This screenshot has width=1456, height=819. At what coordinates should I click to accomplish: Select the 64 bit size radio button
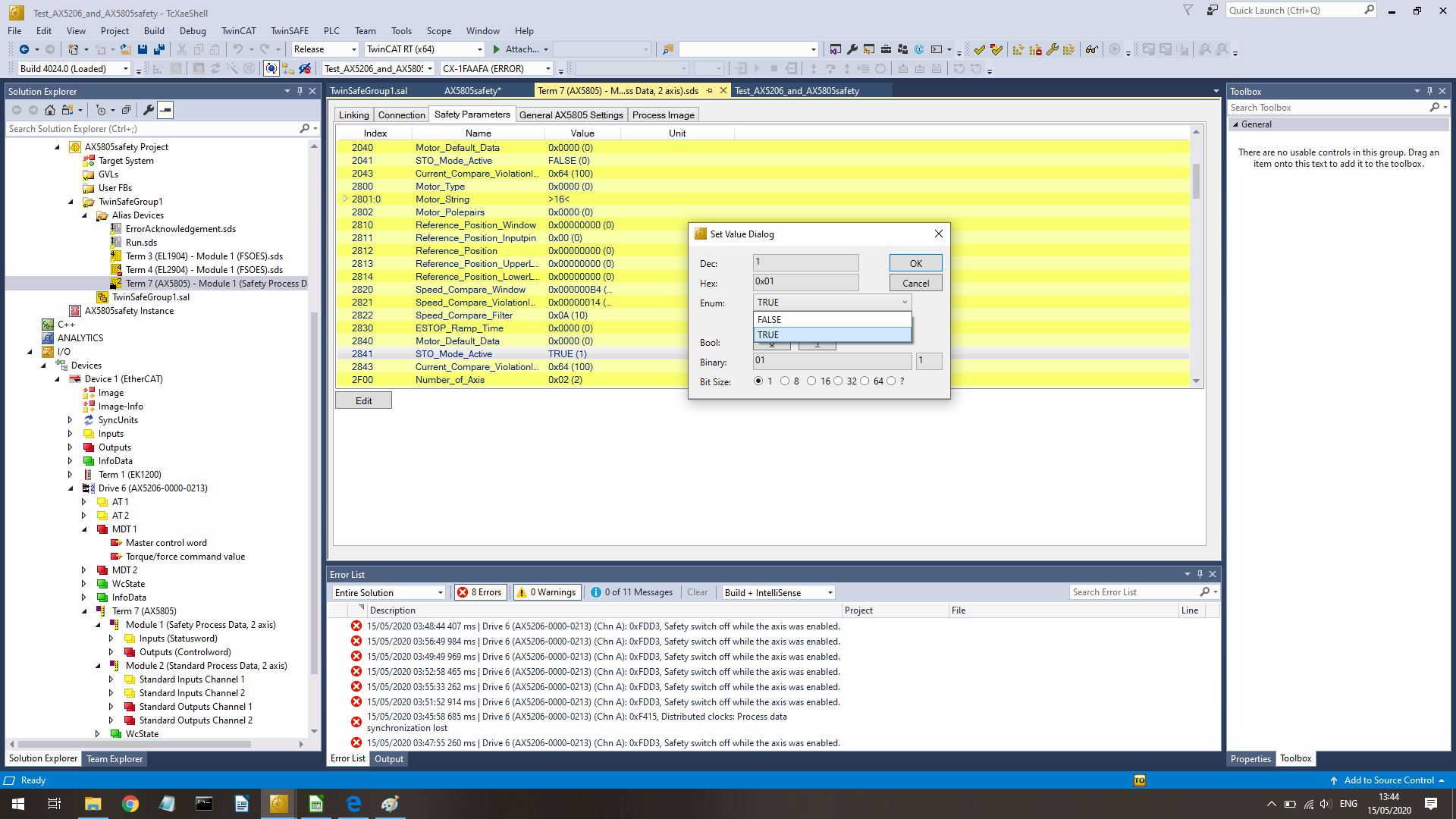[x=864, y=381]
